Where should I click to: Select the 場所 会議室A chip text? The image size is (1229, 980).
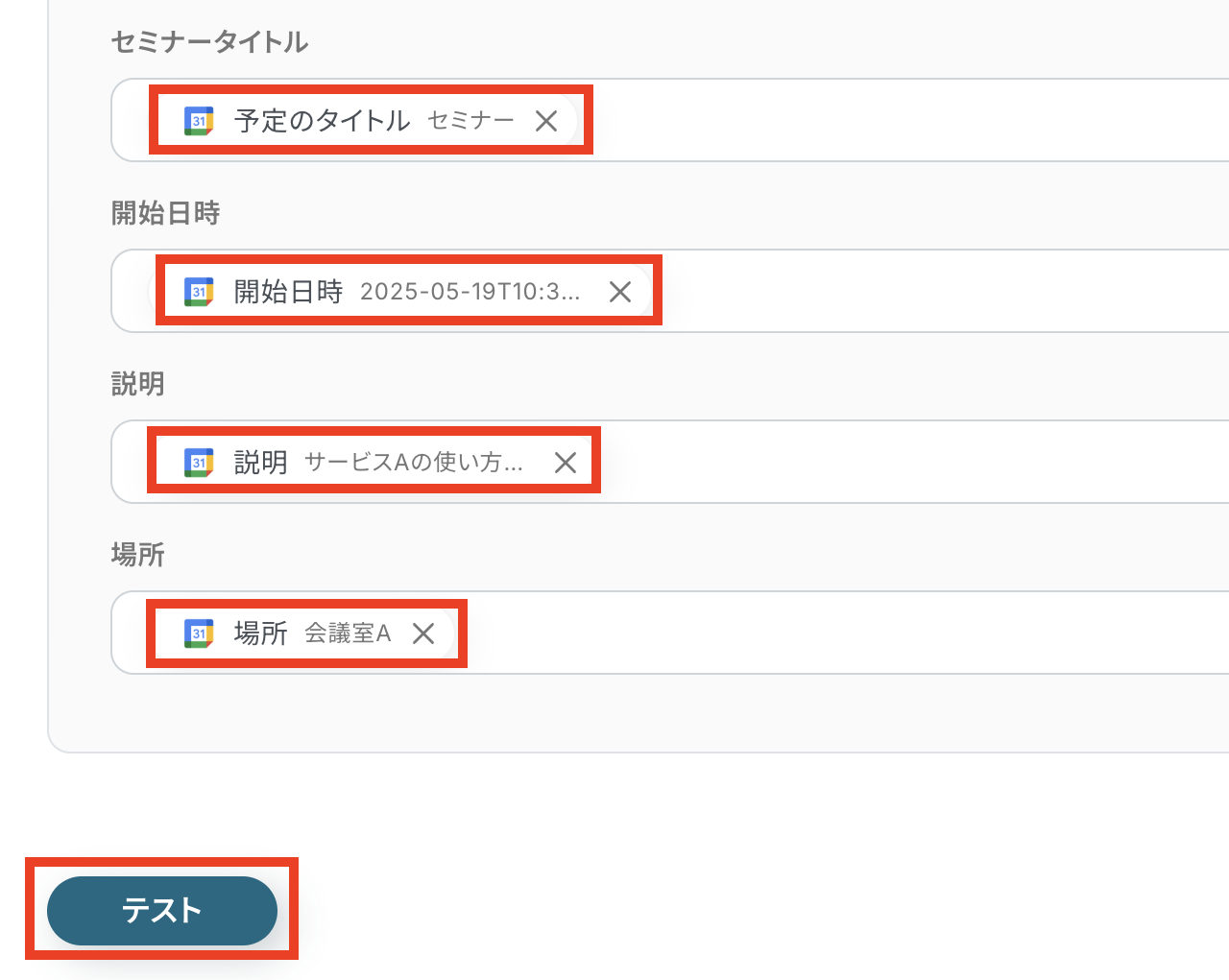tap(348, 633)
